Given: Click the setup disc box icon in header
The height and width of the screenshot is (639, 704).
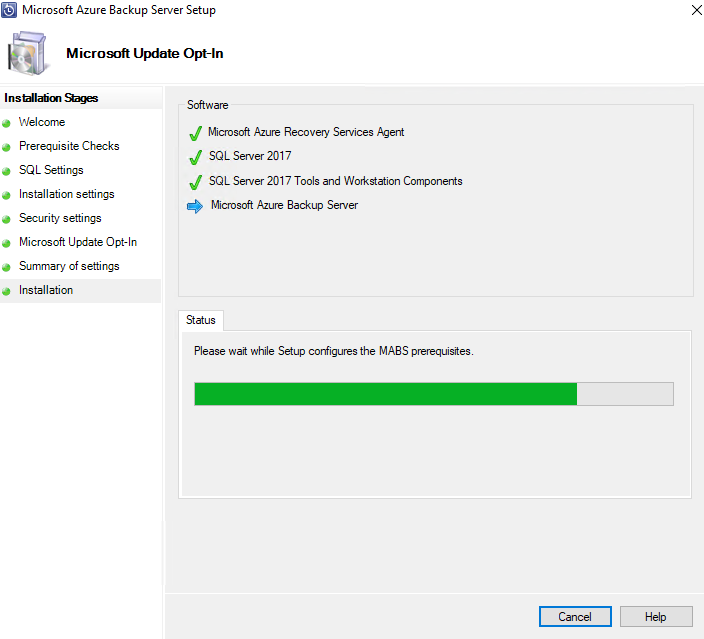Looking at the screenshot, I should point(27,53).
